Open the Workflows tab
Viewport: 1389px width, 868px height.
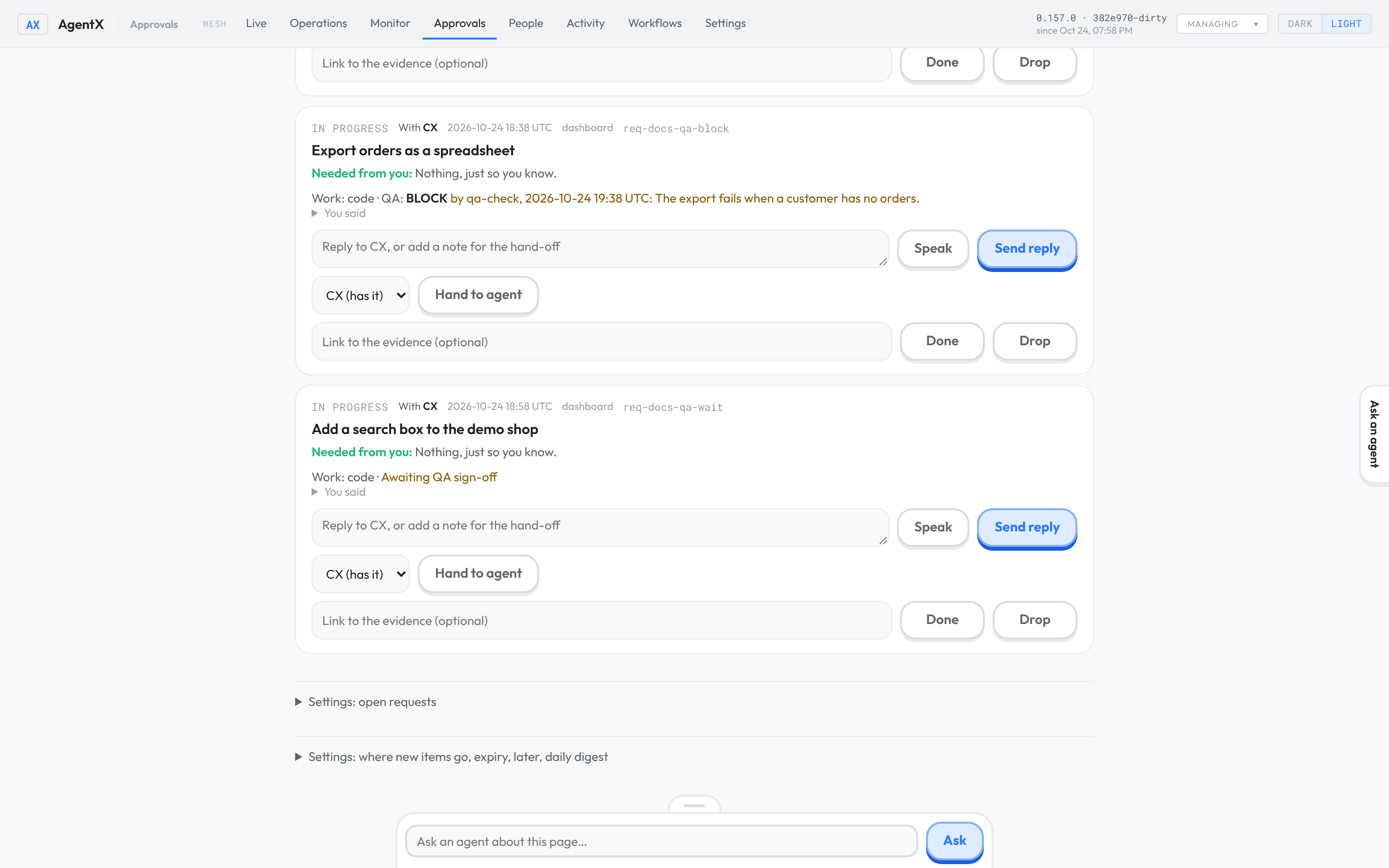pos(654,24)
